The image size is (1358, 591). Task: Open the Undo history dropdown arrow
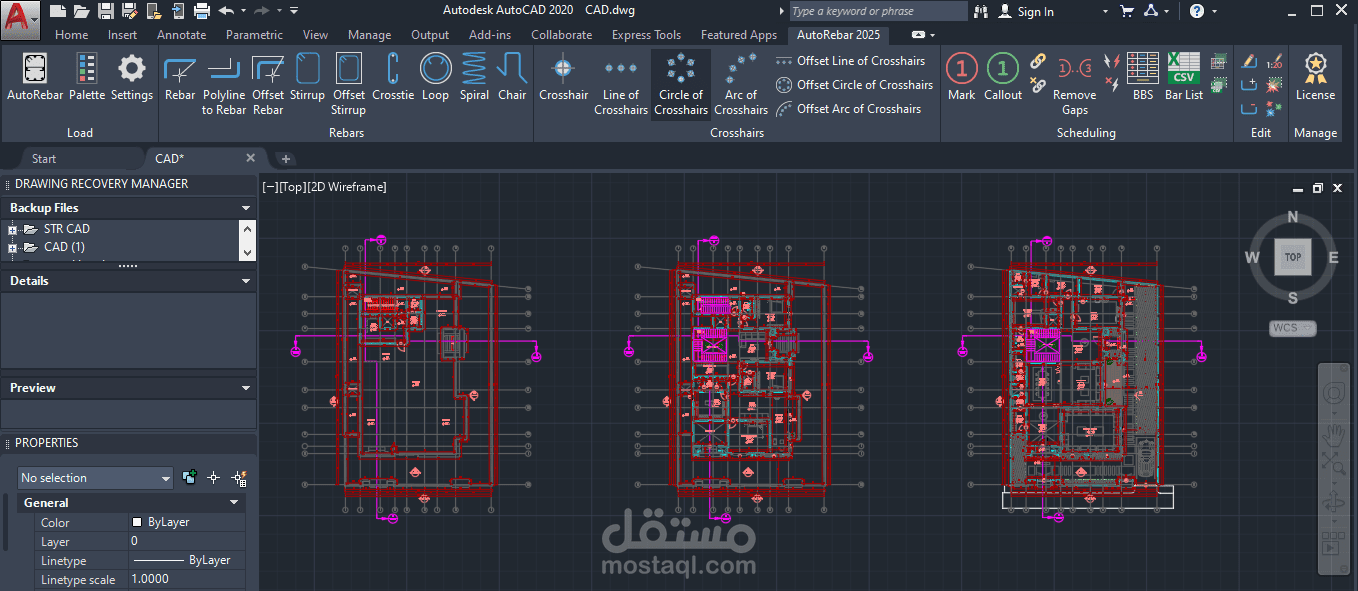[x=243, y=11]
